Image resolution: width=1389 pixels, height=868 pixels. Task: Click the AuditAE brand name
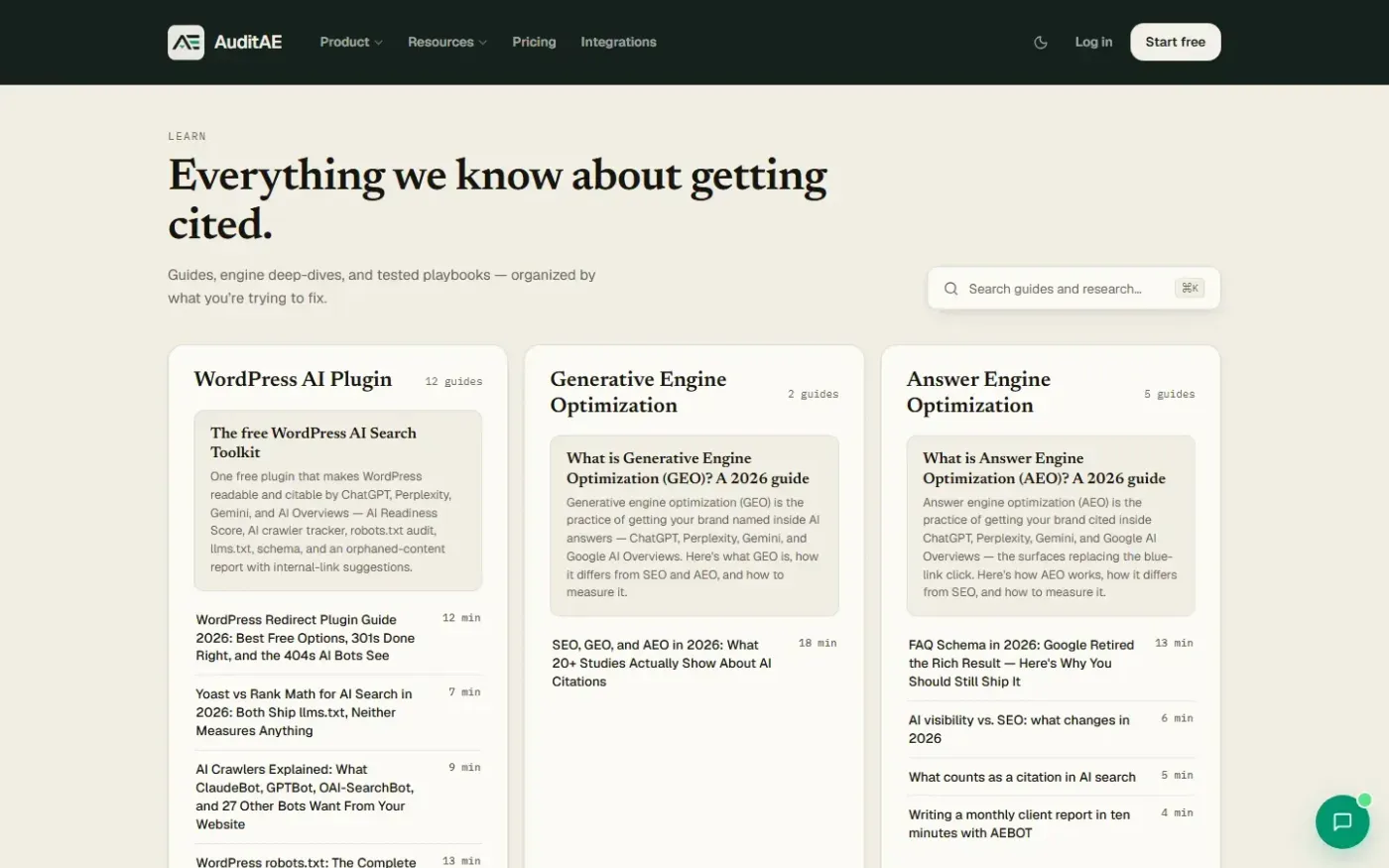coord(248,42)
